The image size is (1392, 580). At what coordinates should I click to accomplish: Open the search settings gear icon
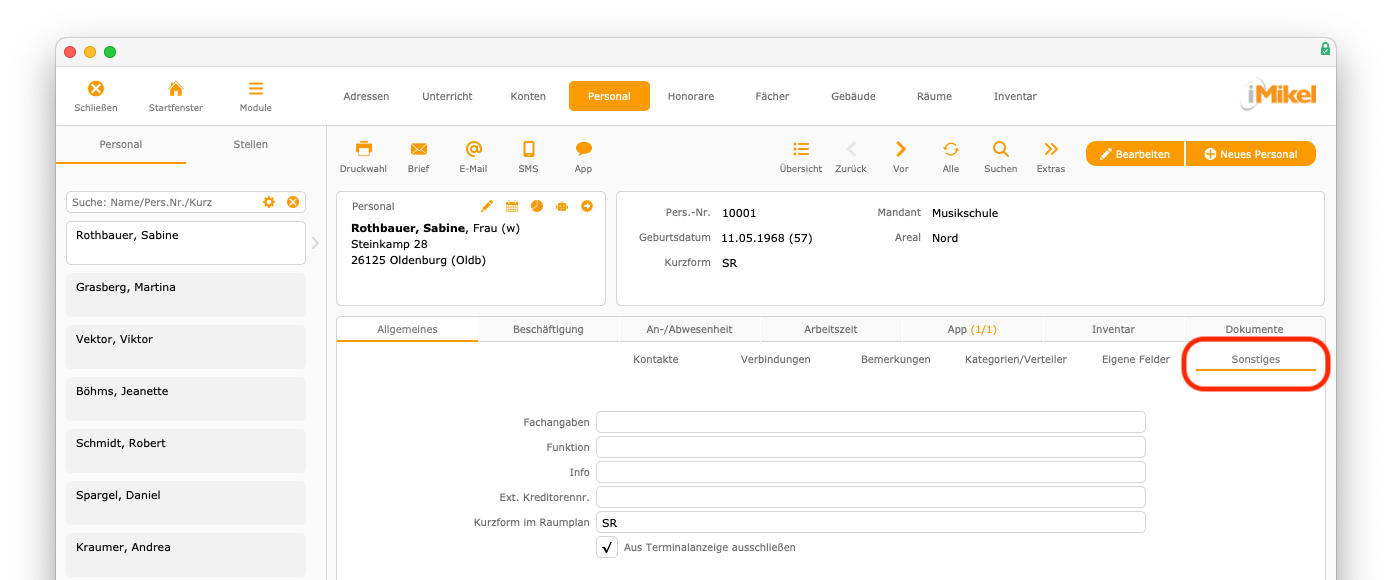[x=269, y=202]
